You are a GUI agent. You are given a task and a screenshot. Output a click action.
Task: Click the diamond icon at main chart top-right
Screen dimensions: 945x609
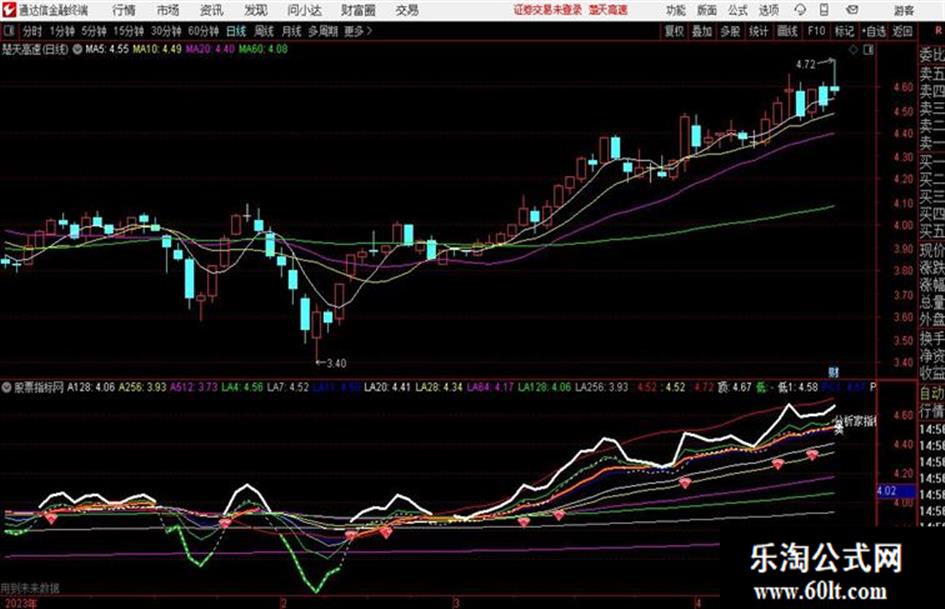click(x=853, y=50)
